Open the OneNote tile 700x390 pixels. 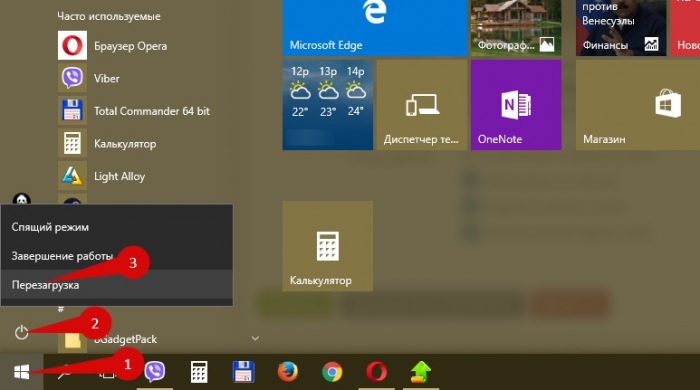tap(516, 105)
